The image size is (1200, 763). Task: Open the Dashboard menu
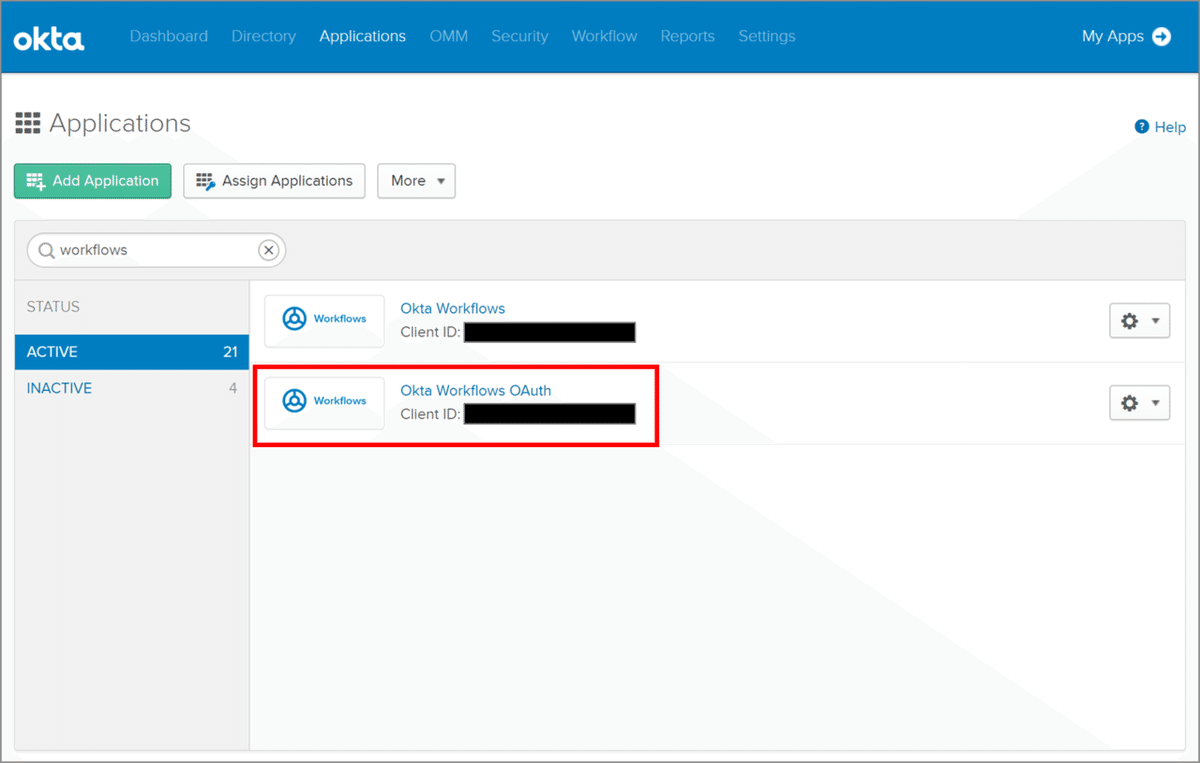[x=169, y=36]
